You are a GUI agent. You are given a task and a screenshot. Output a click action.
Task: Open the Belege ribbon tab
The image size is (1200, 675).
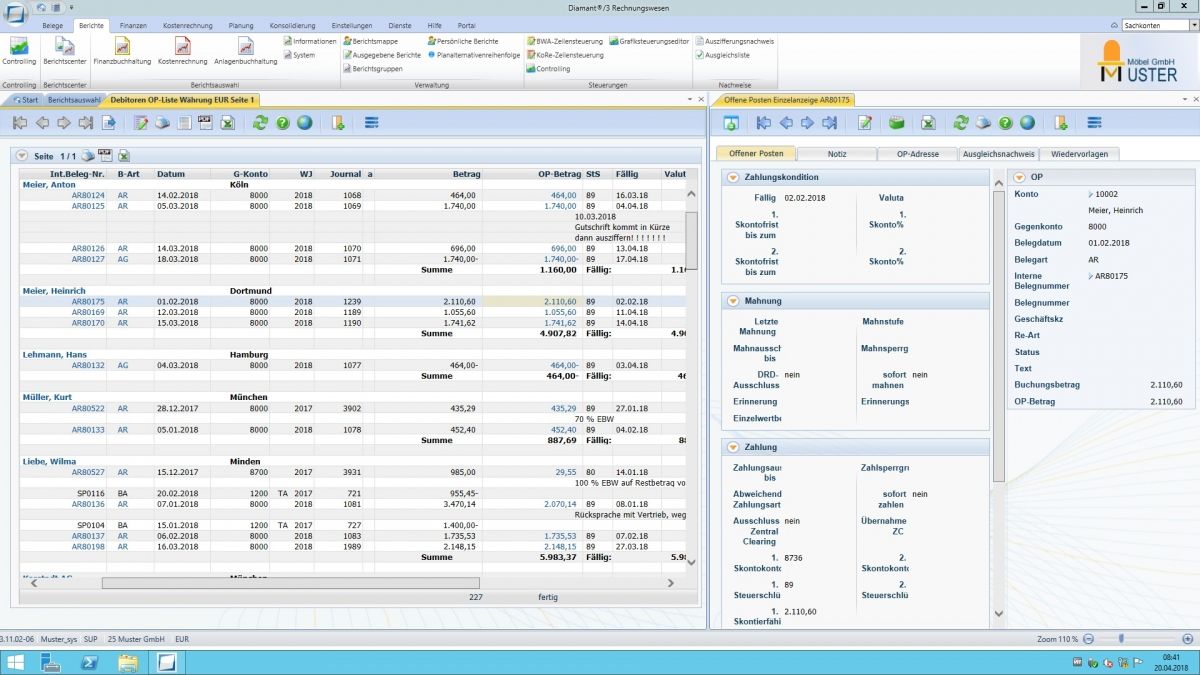(x=54, y=25)
